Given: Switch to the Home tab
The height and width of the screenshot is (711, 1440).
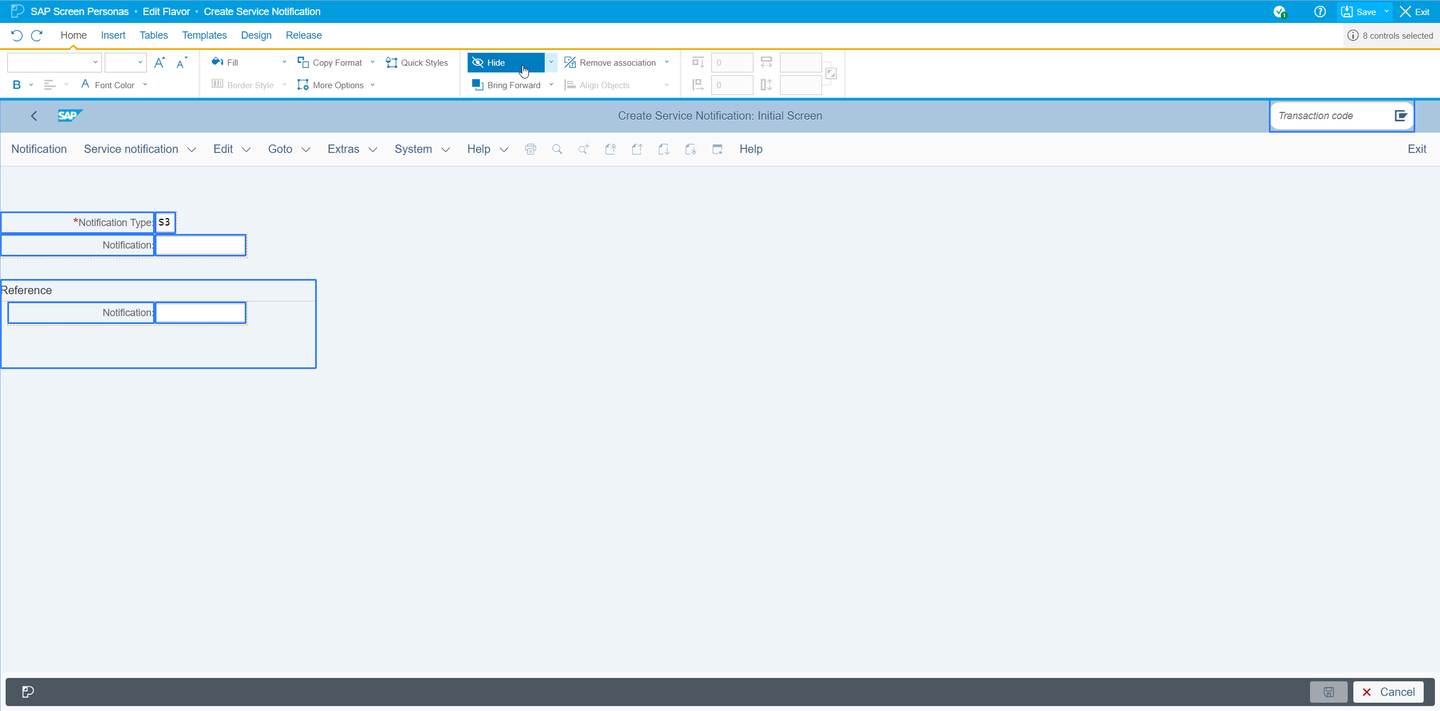Looking at the screenshot, I should (74, 35).
